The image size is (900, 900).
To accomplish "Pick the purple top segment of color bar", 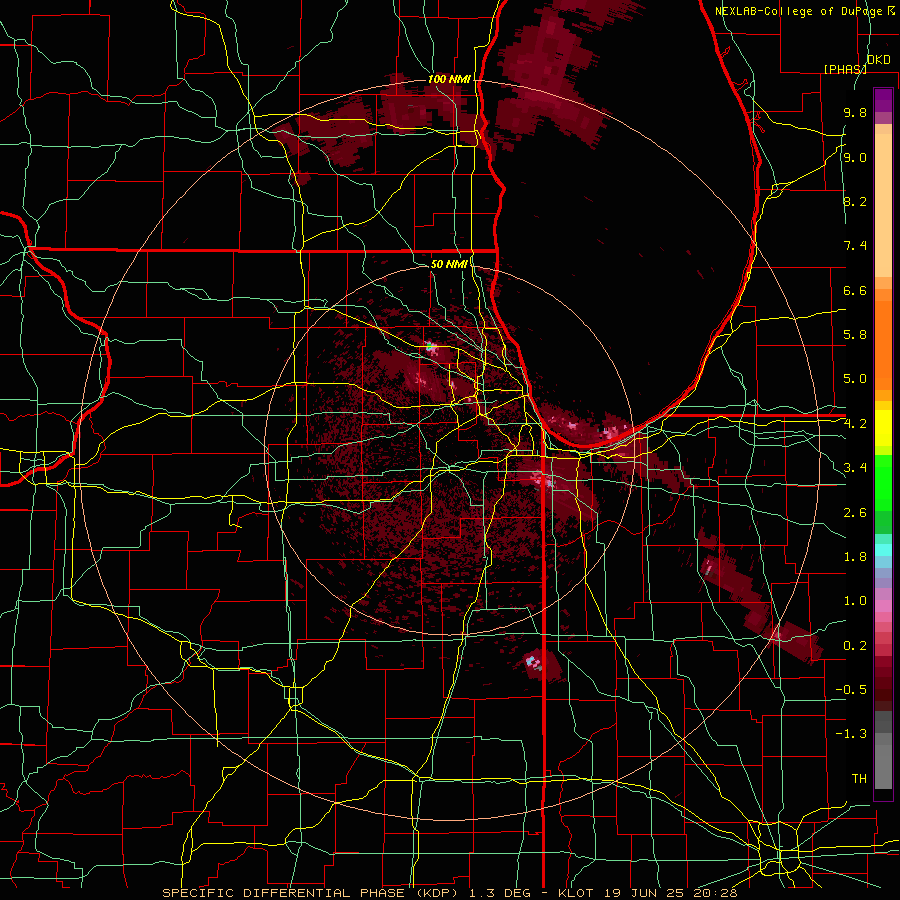I will coord(883,100).
